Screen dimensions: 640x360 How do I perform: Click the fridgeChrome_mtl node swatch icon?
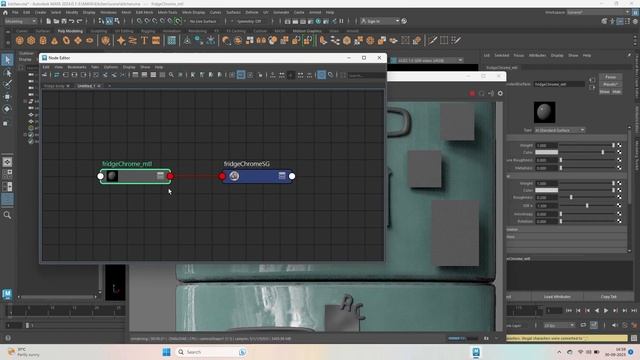click(112, 176)
